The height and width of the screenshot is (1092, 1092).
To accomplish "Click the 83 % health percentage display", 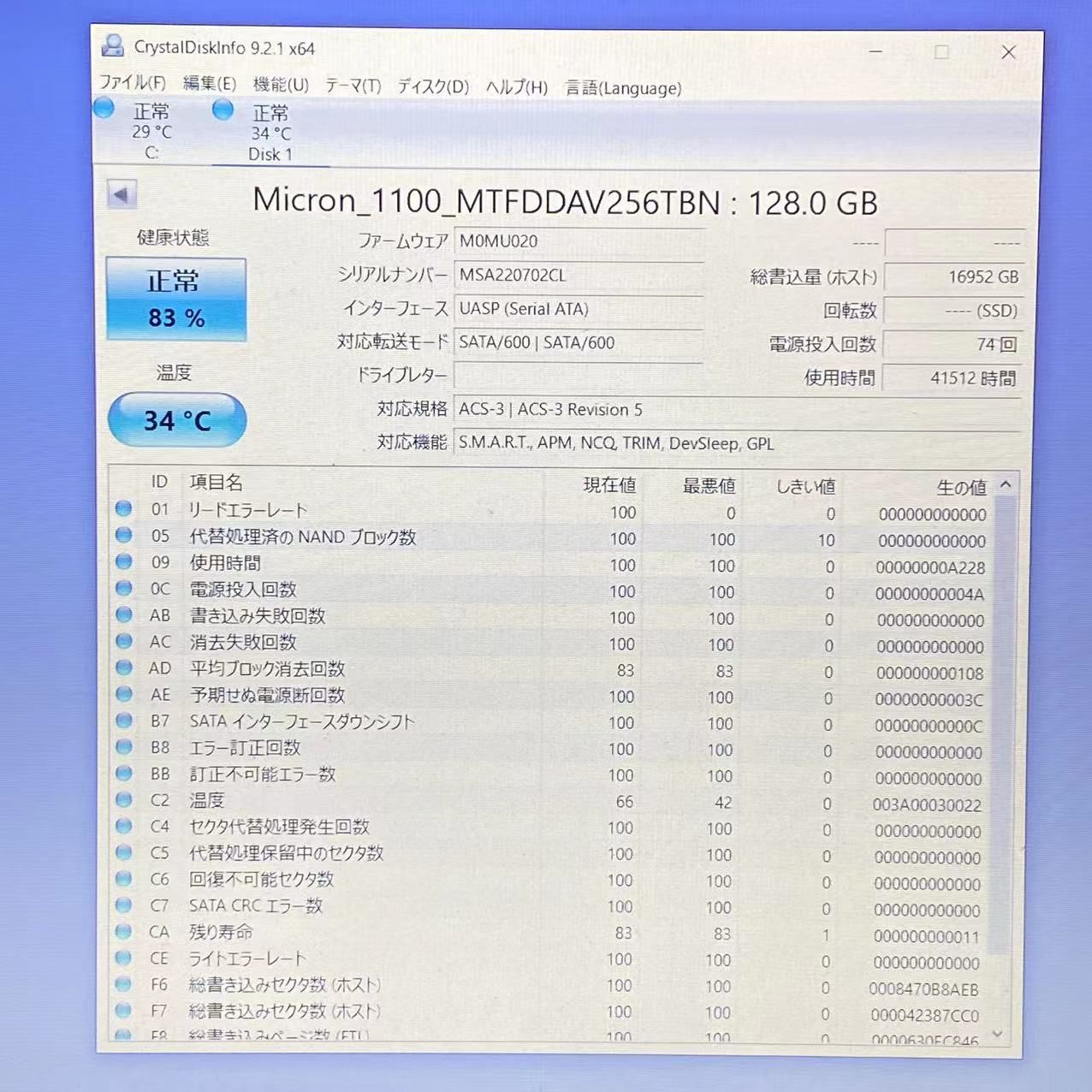I will (x=176, y=318).
